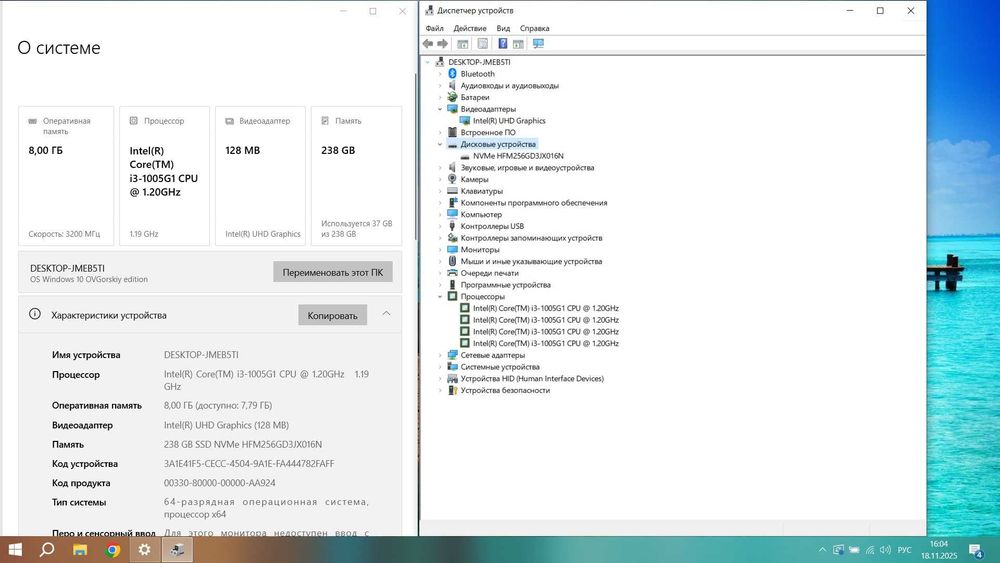Click the icon beside Устройства безопасности
1000x563 pixels.
tap(452, 390)
